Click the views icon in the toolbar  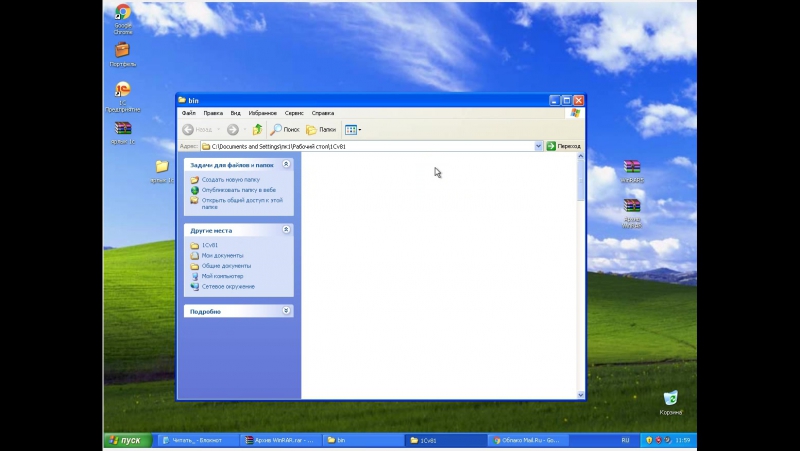(351, 130)
